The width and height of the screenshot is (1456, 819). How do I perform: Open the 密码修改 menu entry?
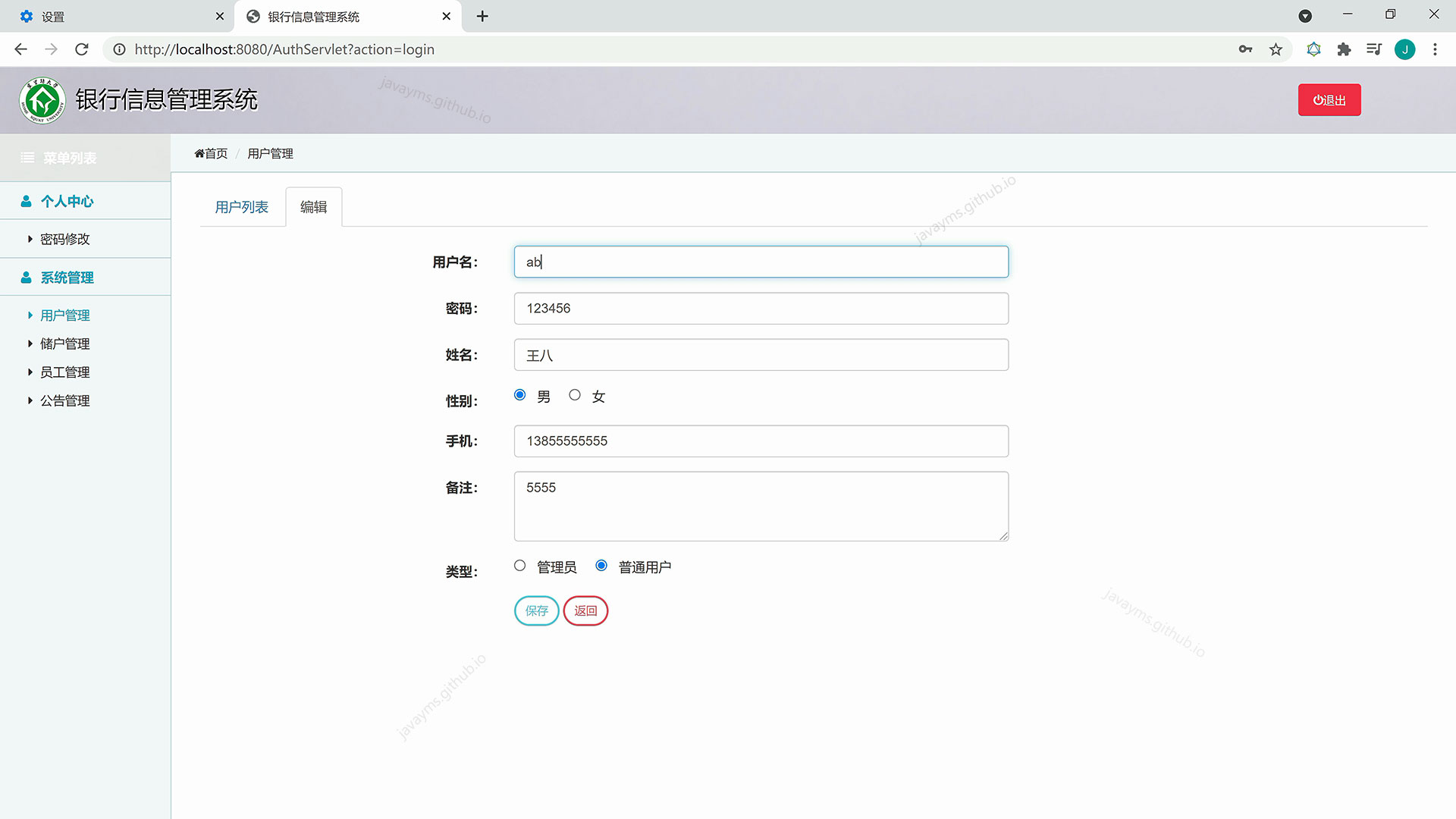(x=64, y=240)
